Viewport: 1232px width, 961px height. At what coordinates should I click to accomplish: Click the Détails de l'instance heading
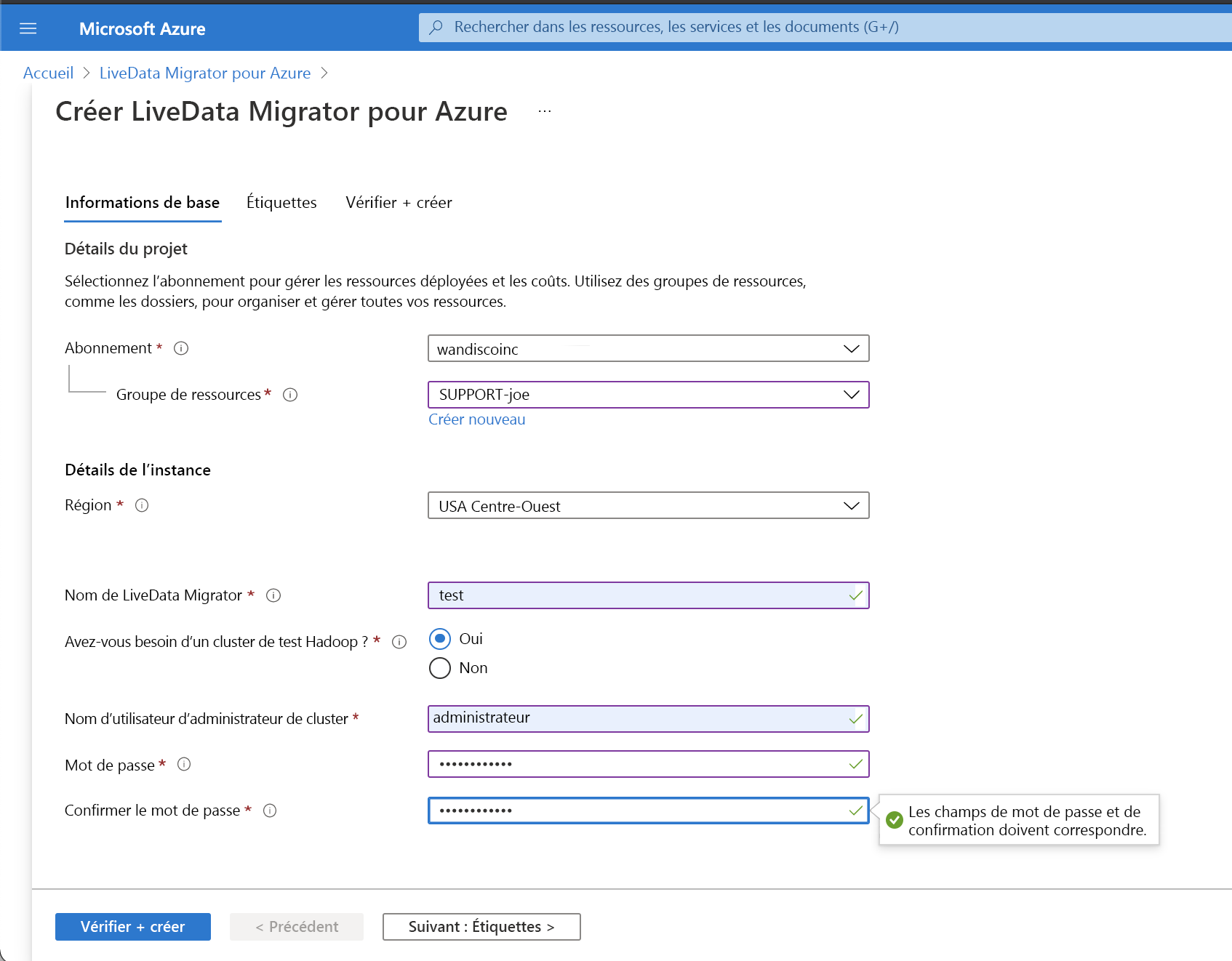(137, 470)
